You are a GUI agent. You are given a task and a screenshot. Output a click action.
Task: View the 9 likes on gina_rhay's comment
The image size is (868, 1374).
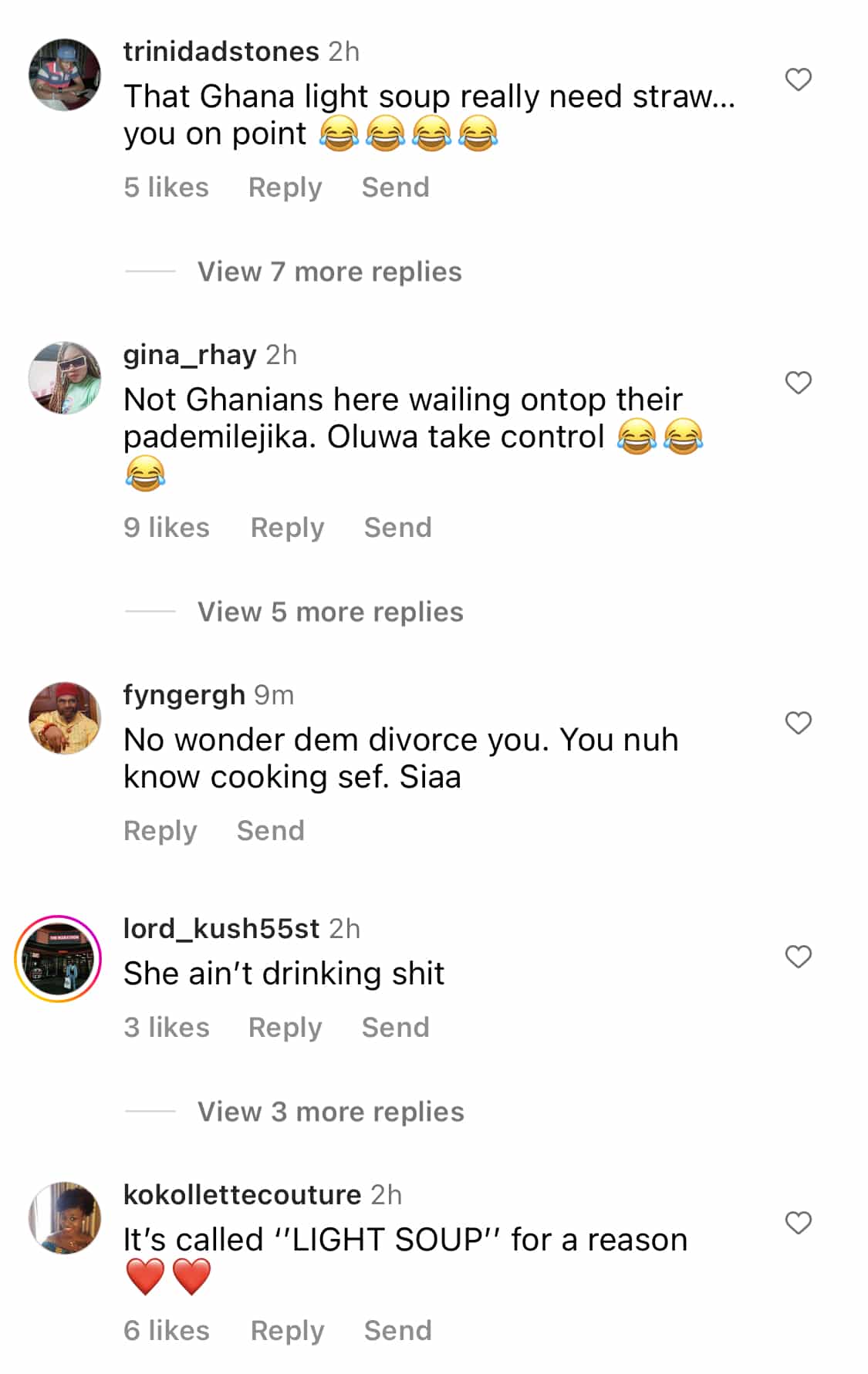[167, 528]
